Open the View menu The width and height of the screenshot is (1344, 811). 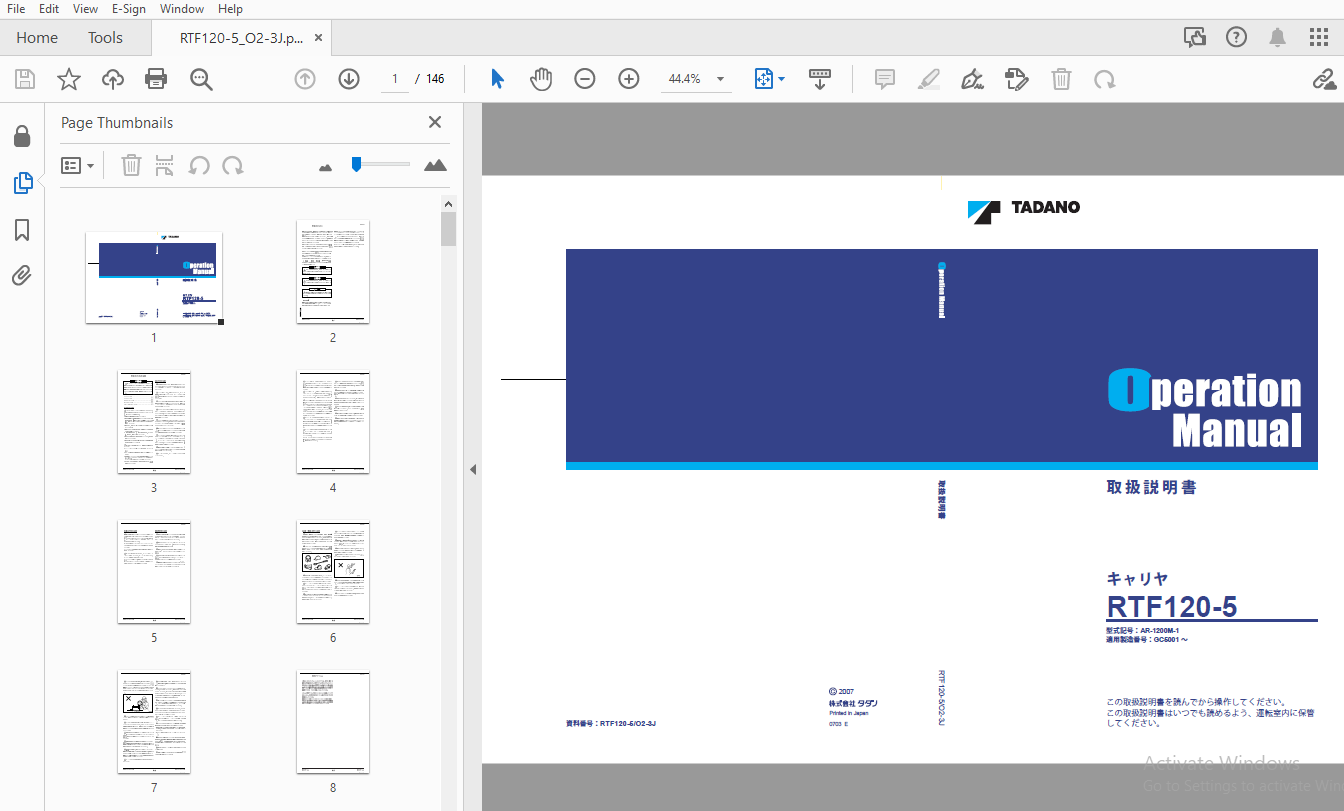pos(86,9)
